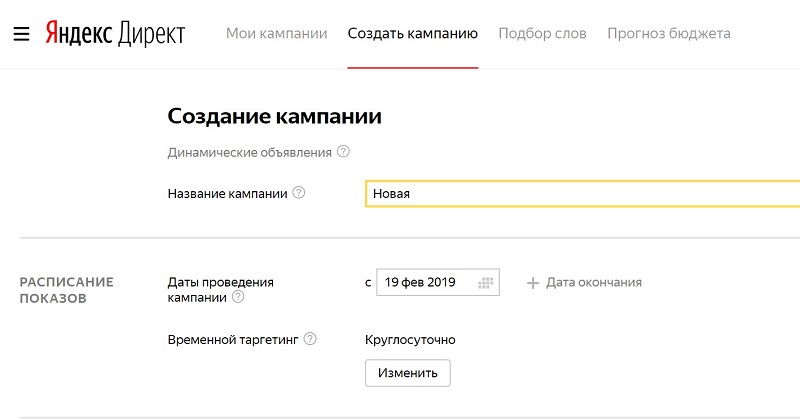The image size is (800, 419).
Task: Open the calendar picker icon
Action: [486, 283]
